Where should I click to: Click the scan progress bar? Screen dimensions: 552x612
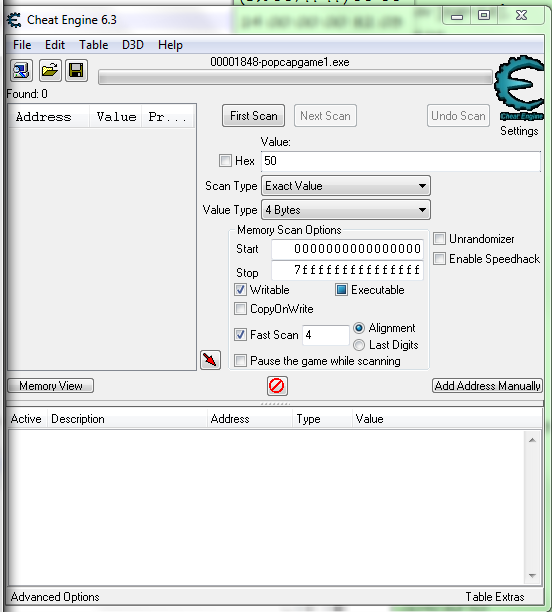tap(296, 77)
